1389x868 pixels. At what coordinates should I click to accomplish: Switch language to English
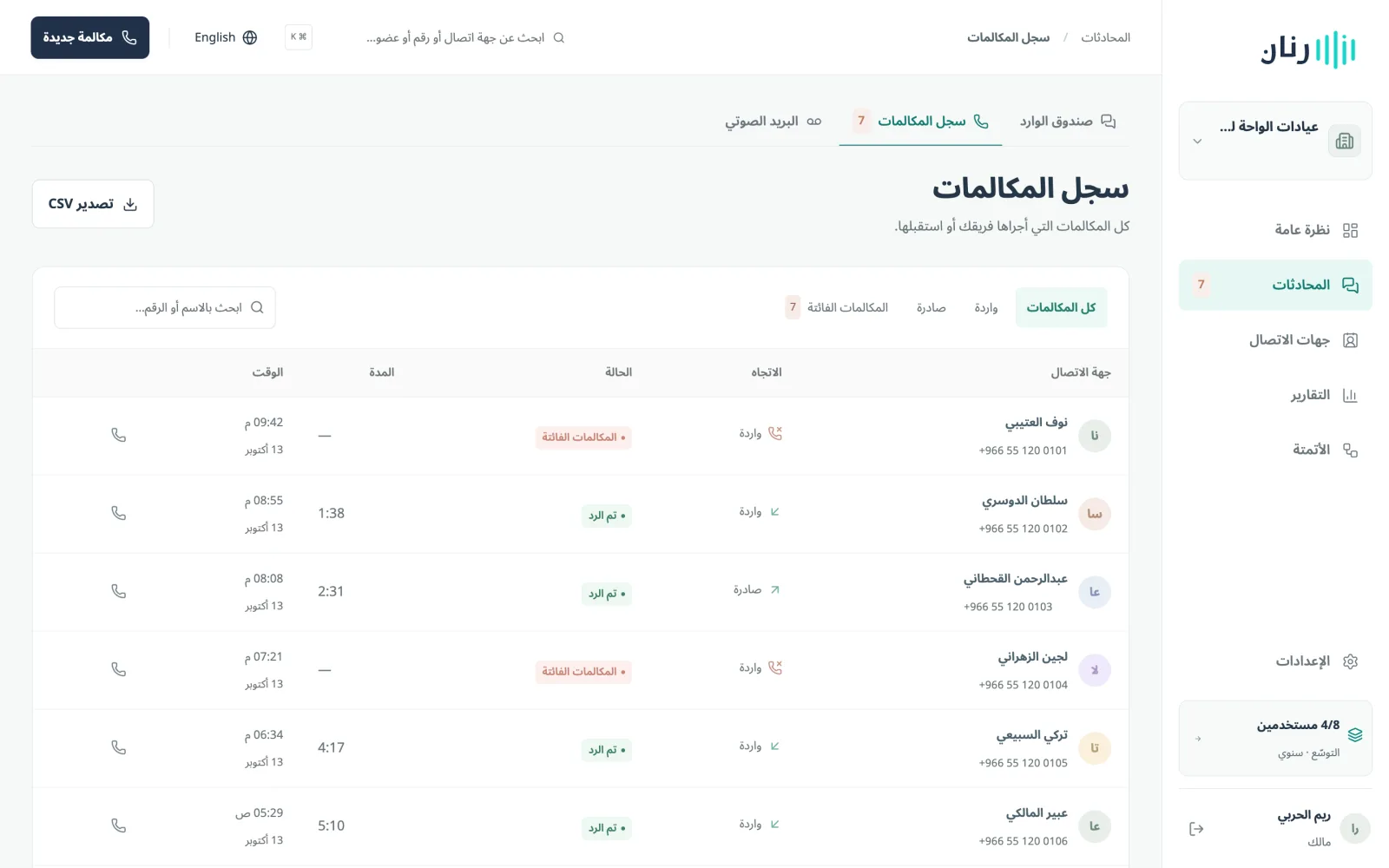[x=226, y=37]
